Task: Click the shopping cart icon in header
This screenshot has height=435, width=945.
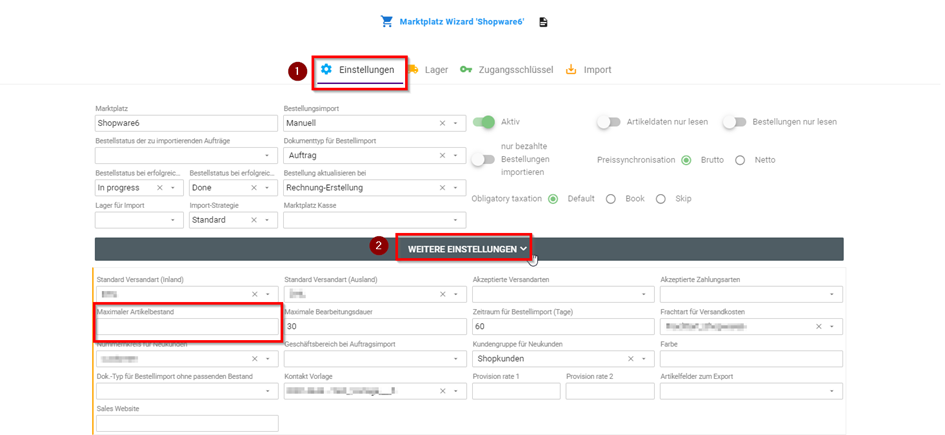Action: pyautogui.click(x=386, y=22)
